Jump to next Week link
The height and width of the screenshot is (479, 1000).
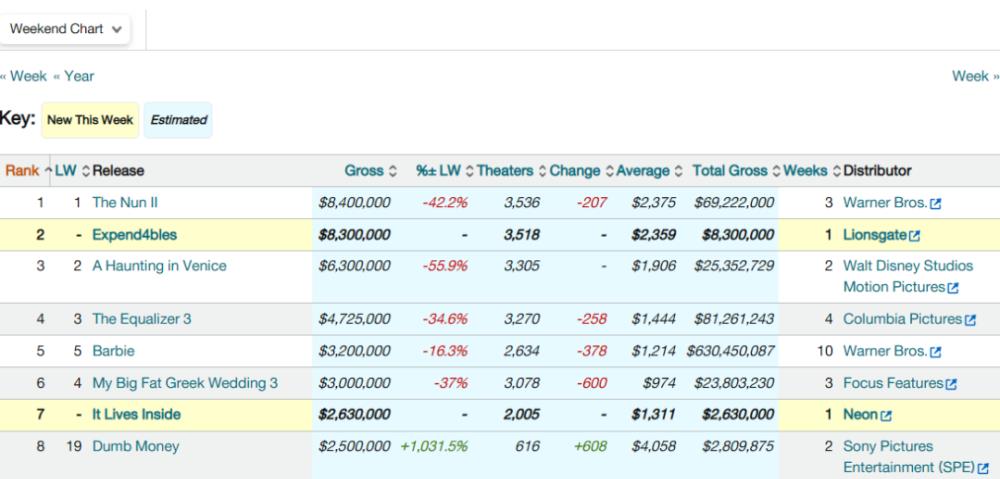pos(976,76)
